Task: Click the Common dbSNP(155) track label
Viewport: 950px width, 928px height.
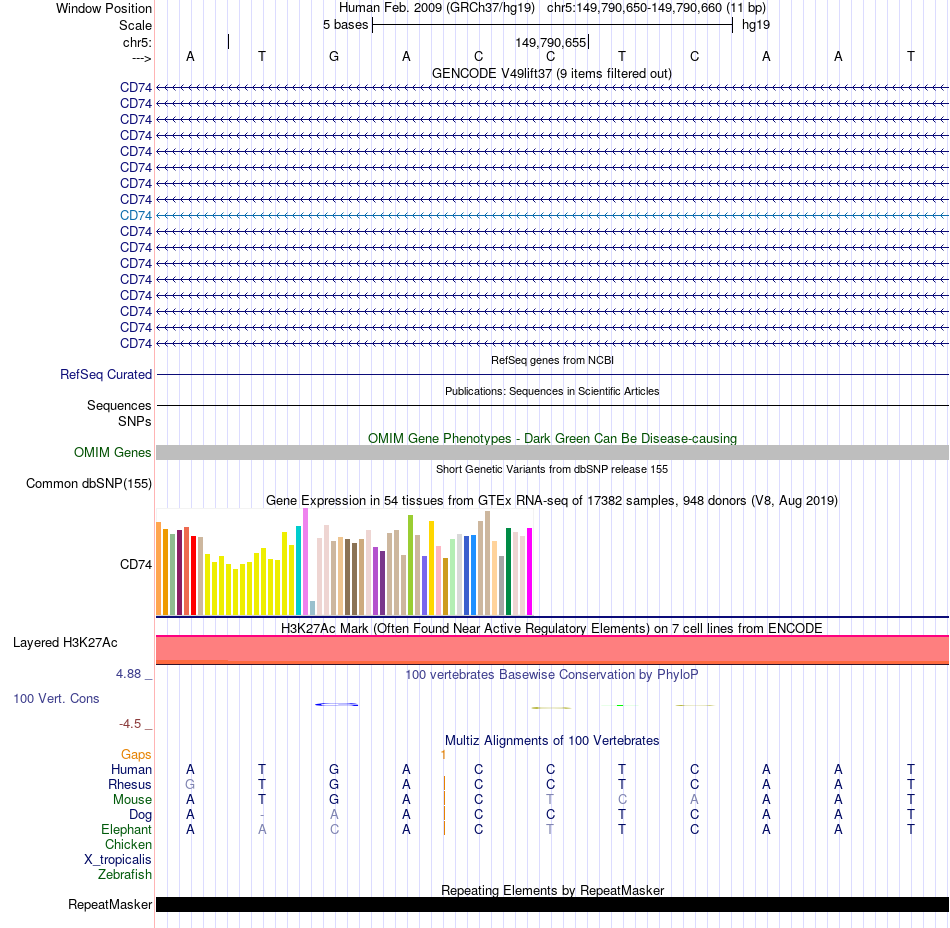Action: click(88, 483)
